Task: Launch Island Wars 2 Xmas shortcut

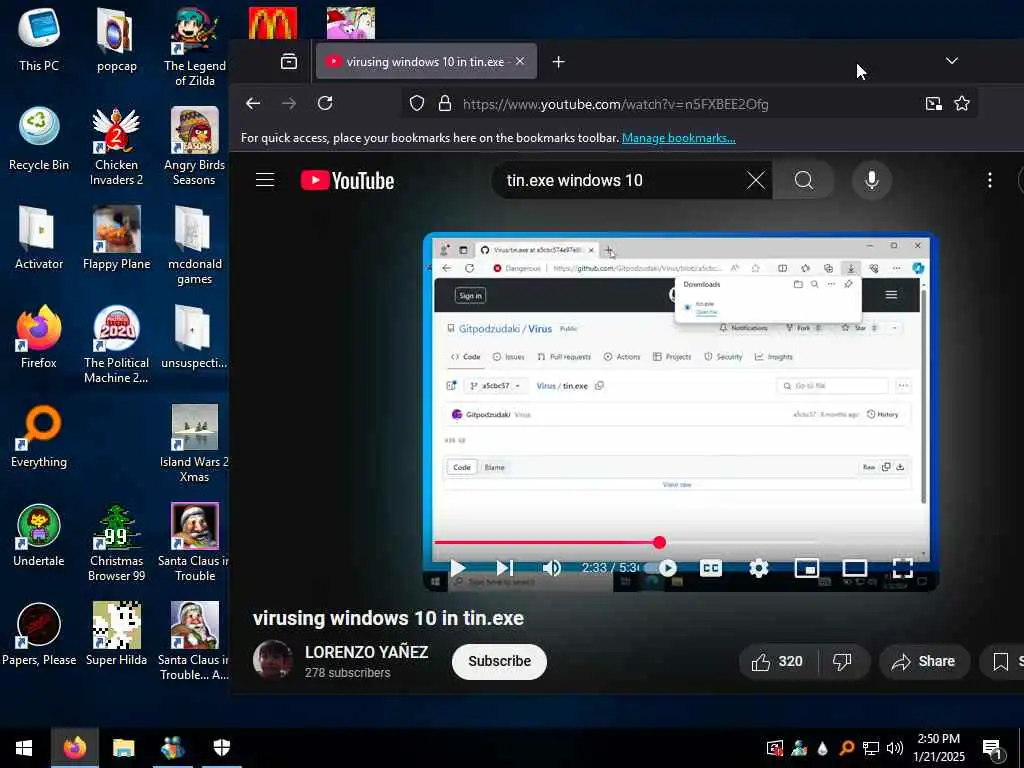Action: coord(195,444)
